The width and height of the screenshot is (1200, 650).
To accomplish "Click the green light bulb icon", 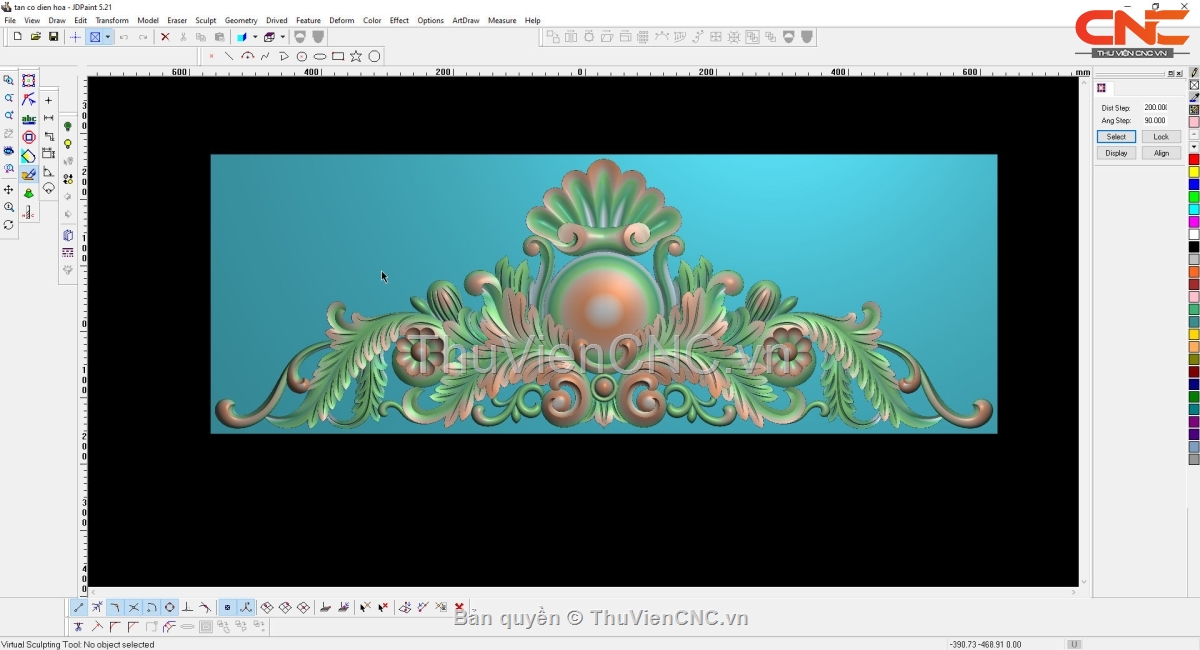I will [68, 127].
